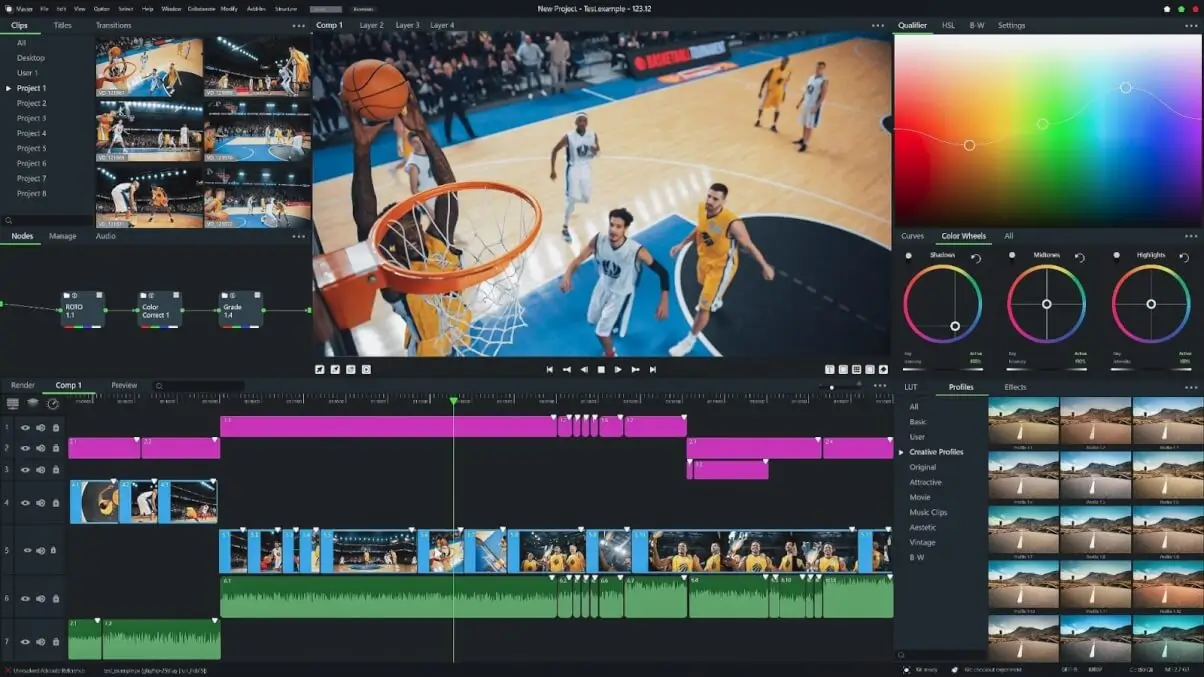
Task: Click the search magnifier in the Clips panel
Action: (x=8, y=220)
